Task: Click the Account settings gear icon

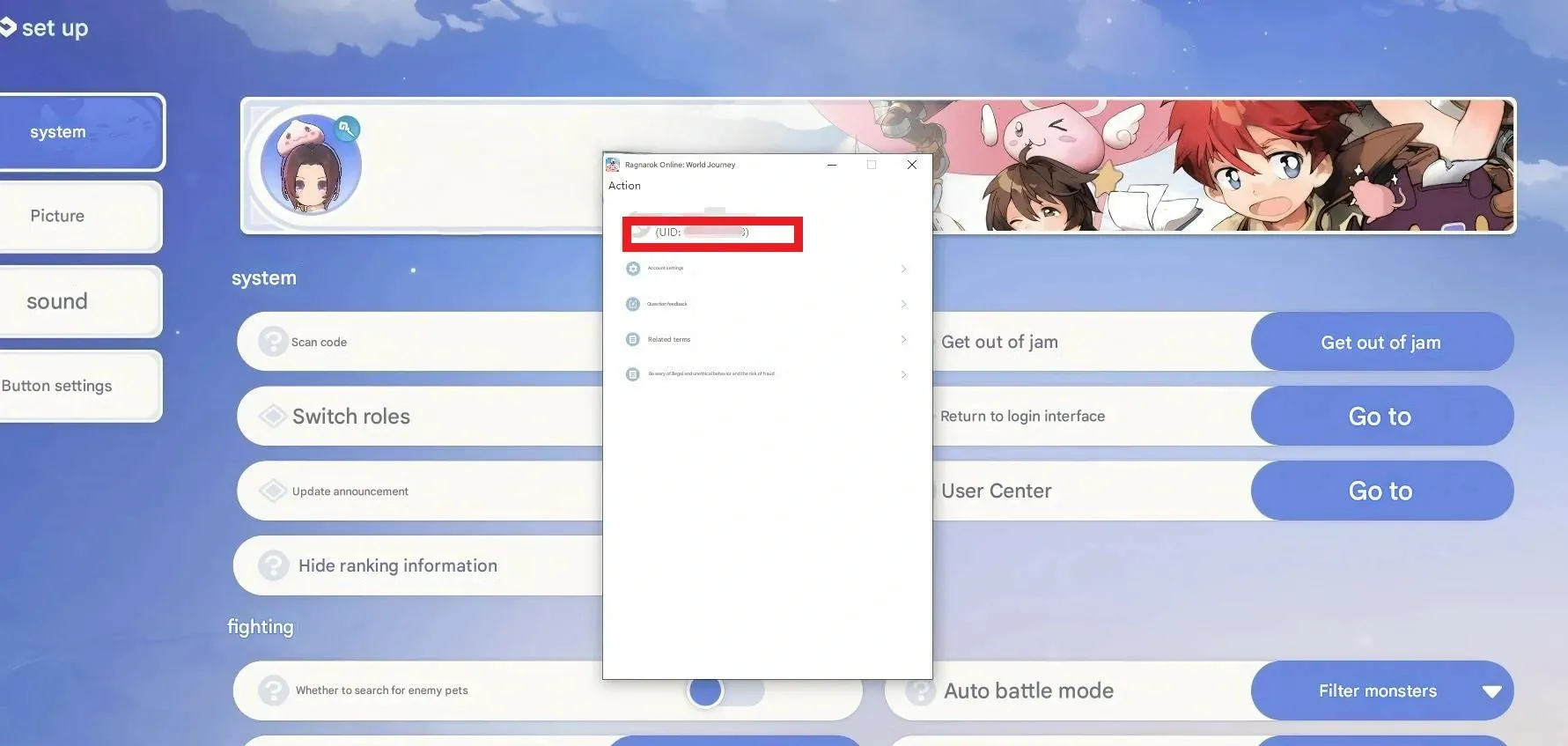Action: click(633, 269)
